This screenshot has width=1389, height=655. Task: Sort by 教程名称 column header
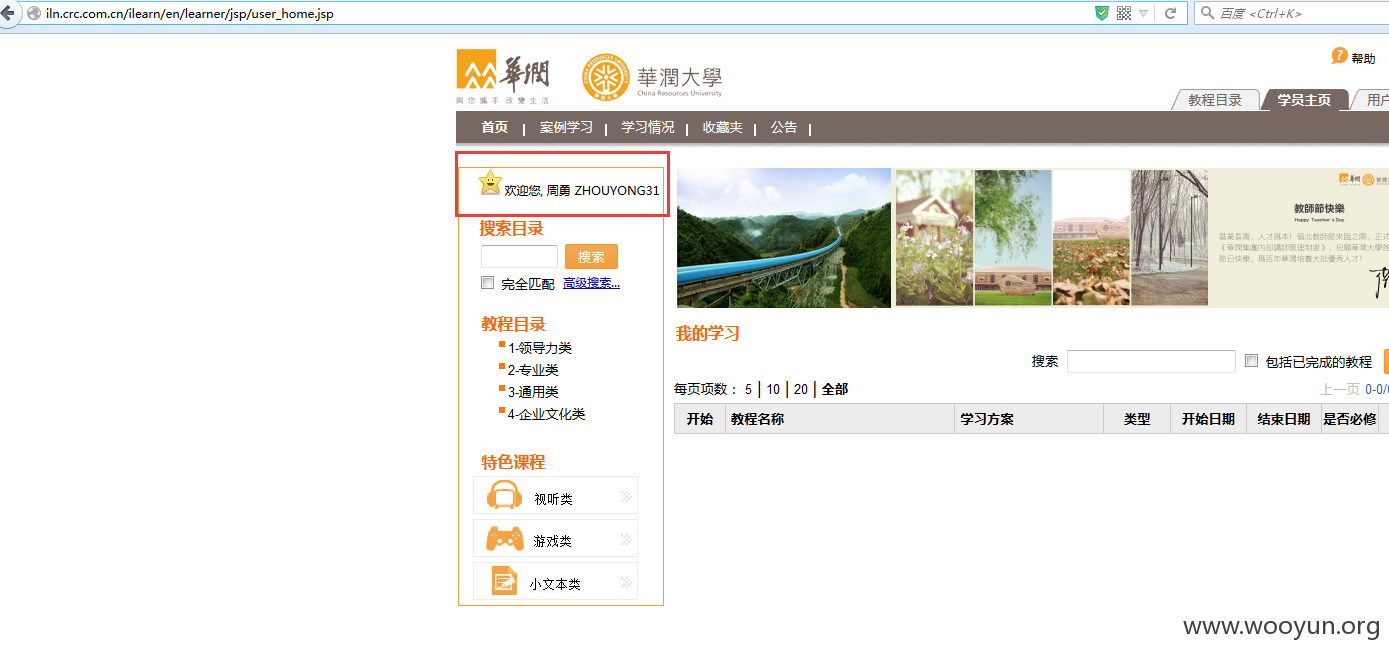point(840,419)
